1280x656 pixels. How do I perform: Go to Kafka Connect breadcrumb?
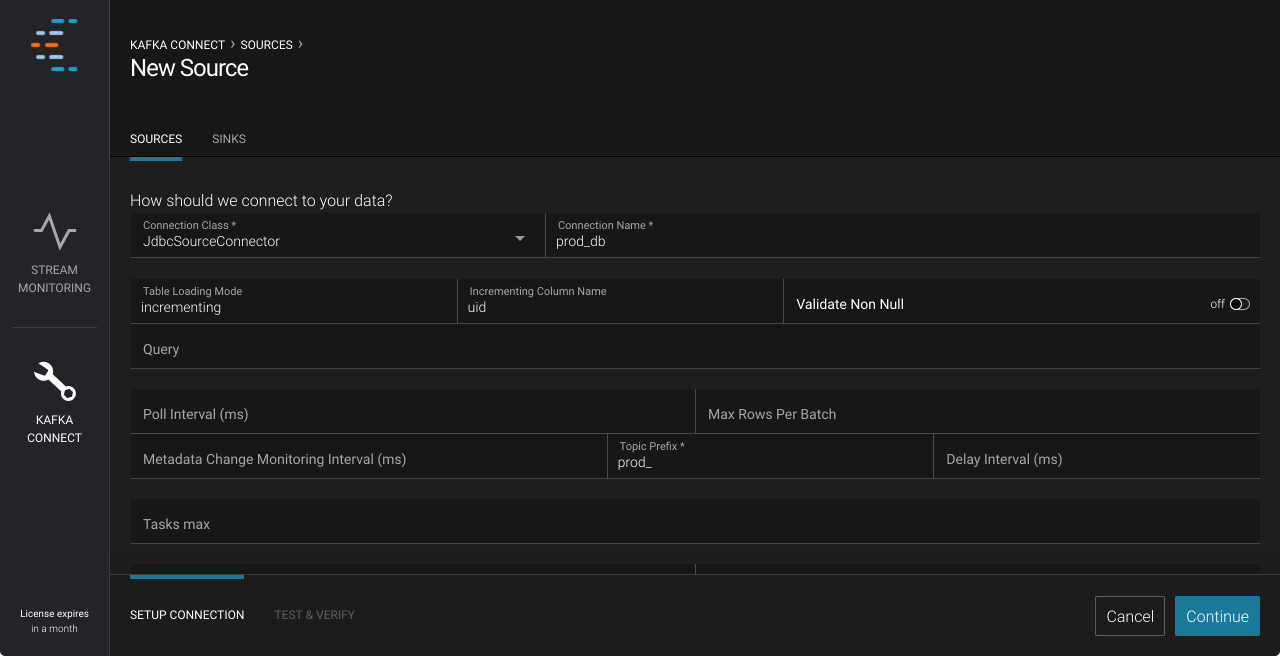pyautogui.click(x=177, y=45)
